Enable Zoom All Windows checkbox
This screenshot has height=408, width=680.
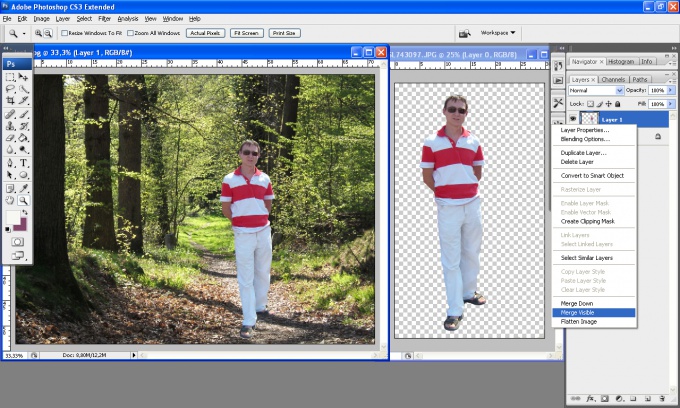click(x=130, y=33)
